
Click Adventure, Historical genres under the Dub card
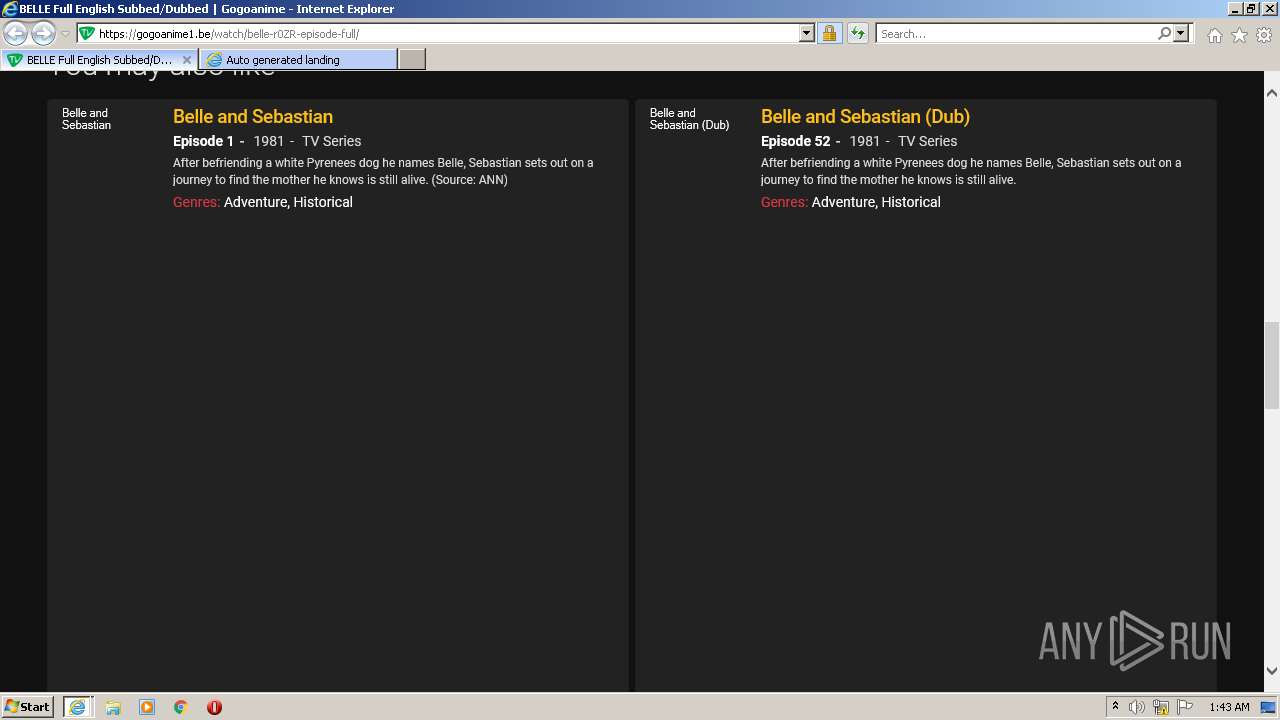coord(876,202)
